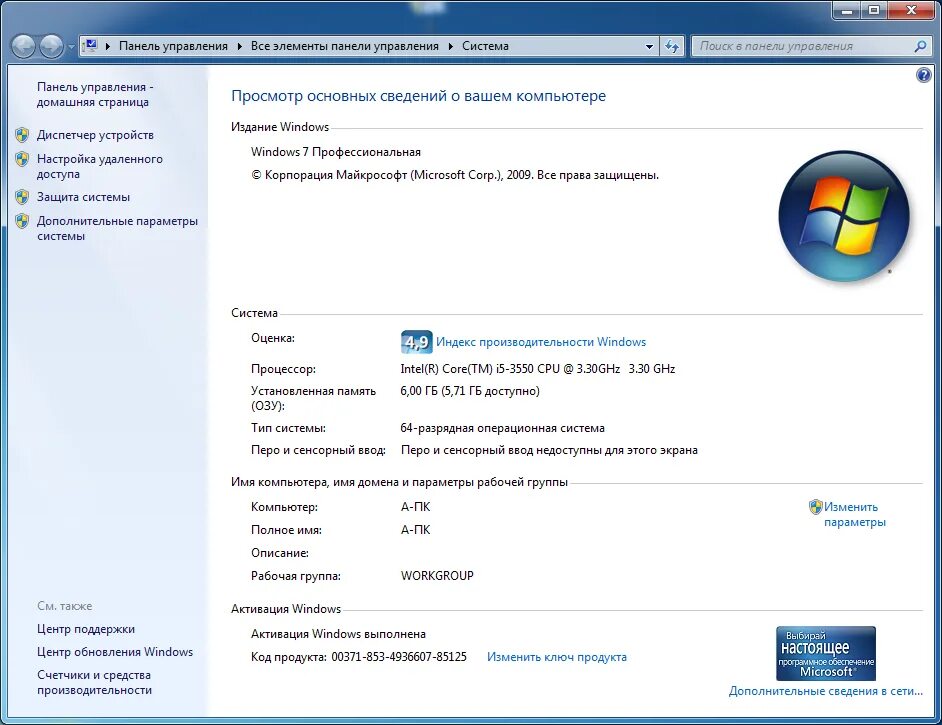This screenshot has height=725, width=942.
Task: Expand arrow before 'Система' breadcrumb
Action: [x=450, y=46]
